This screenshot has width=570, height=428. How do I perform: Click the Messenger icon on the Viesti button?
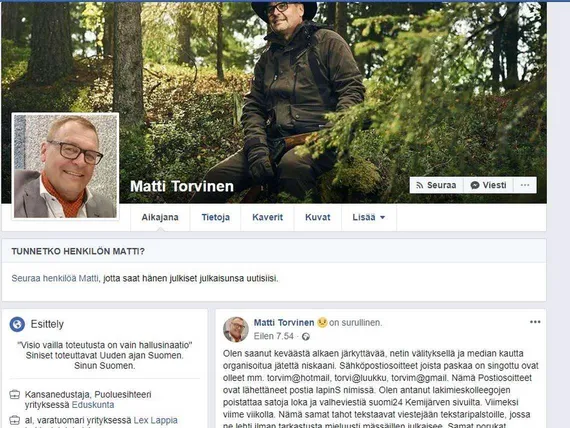[475, 185]
